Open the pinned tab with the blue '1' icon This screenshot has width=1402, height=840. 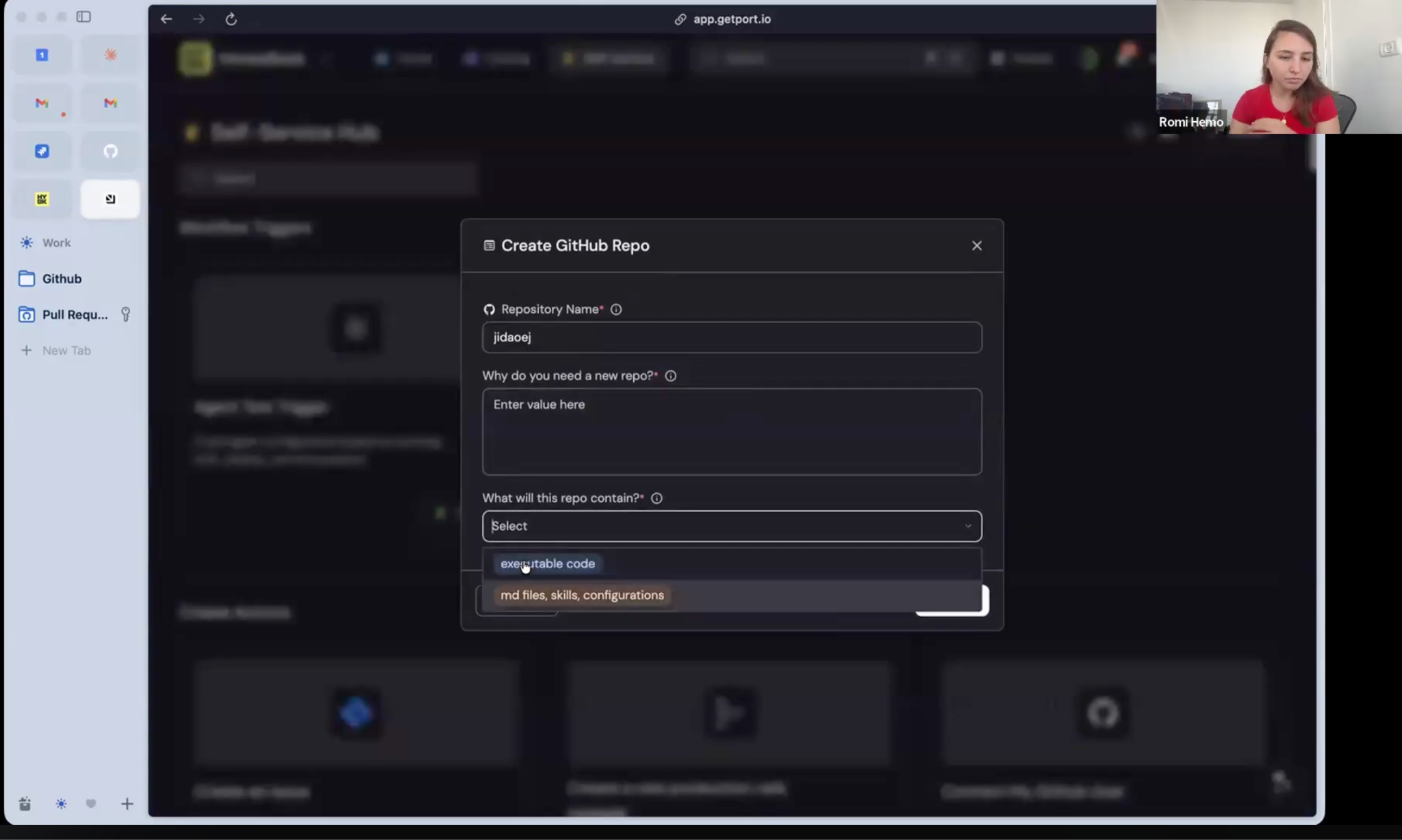coord(42,55)
